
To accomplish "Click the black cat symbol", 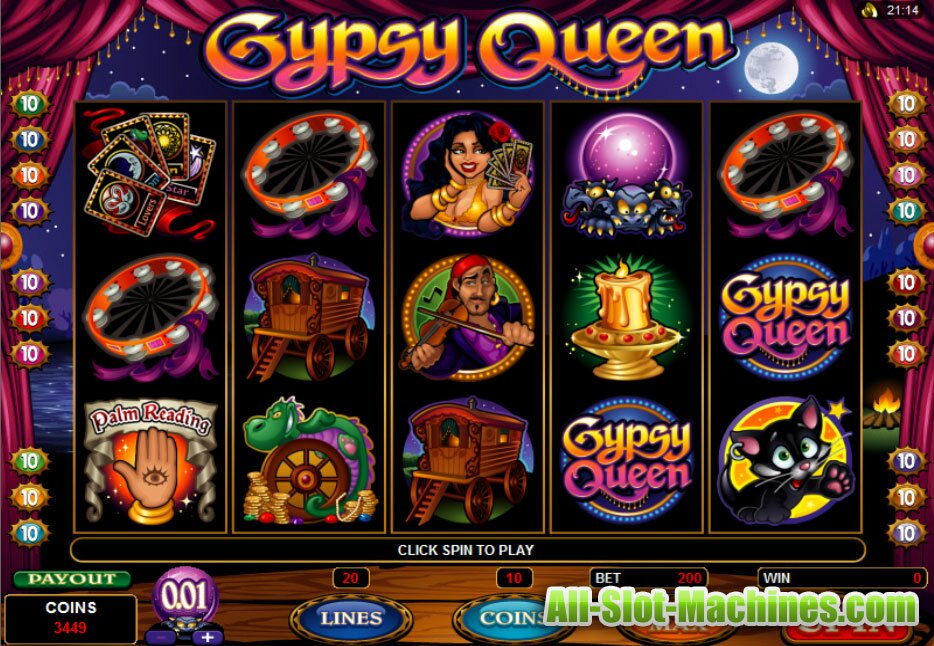I will pyautogui.click(x=786, y=461).
